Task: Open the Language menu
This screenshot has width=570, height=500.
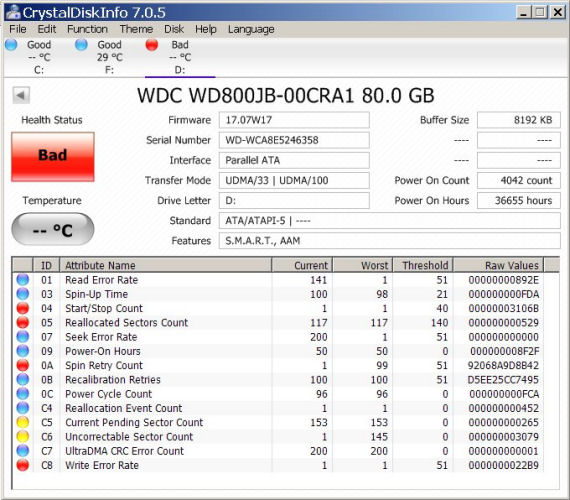Action: pos(251,29)
